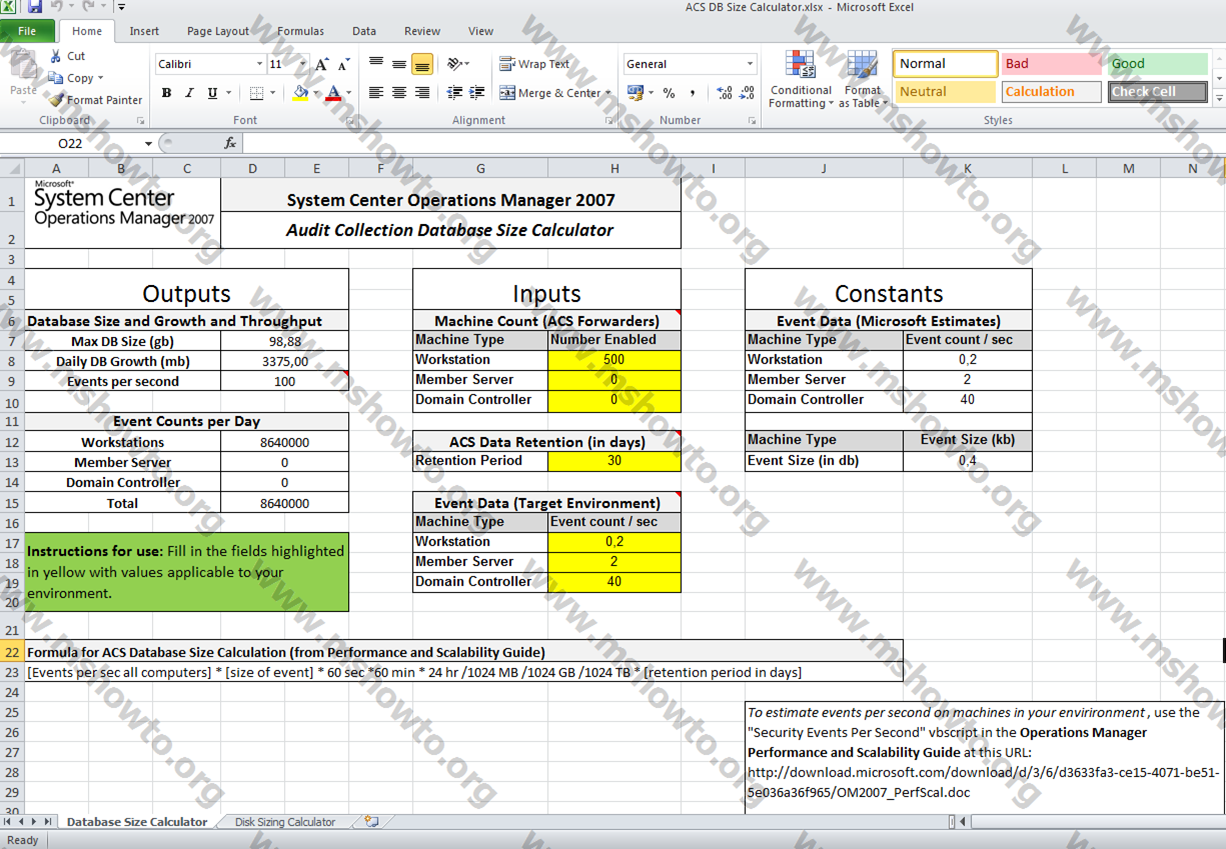Center text horizontally
The image size is (1226, 849).
click(x=399, y=93)
